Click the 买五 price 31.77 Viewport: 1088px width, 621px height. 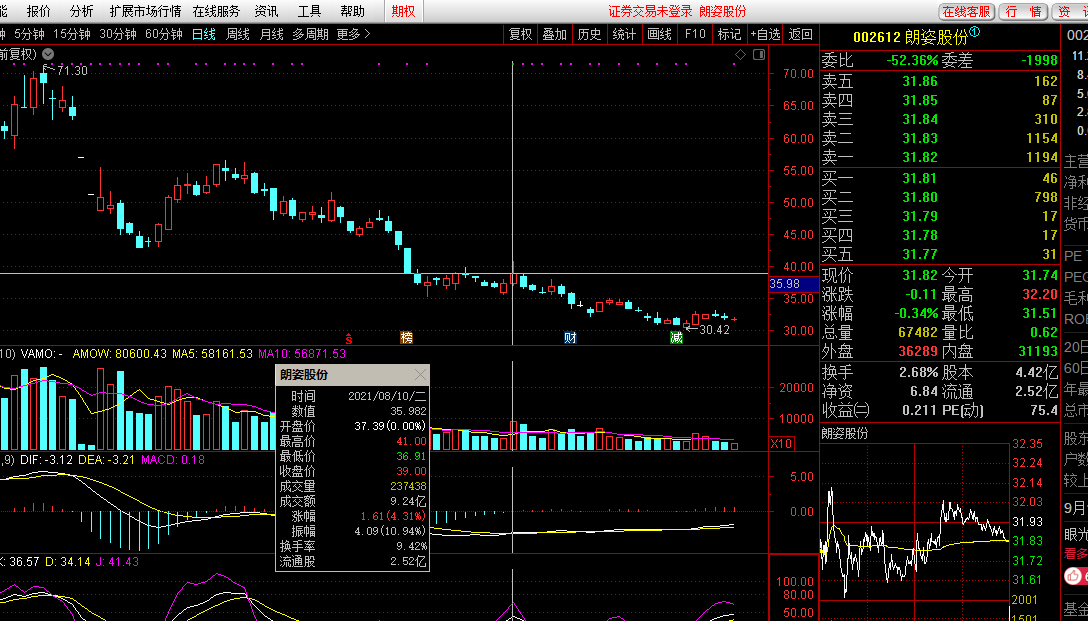click(x=920, y=255)
